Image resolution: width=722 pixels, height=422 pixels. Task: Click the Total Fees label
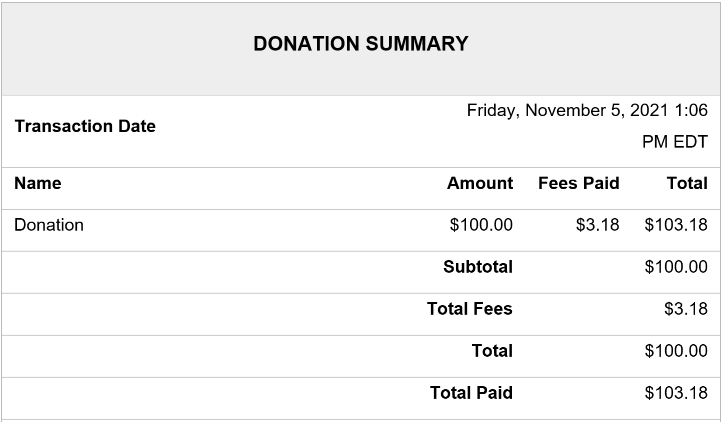point(469,309)
